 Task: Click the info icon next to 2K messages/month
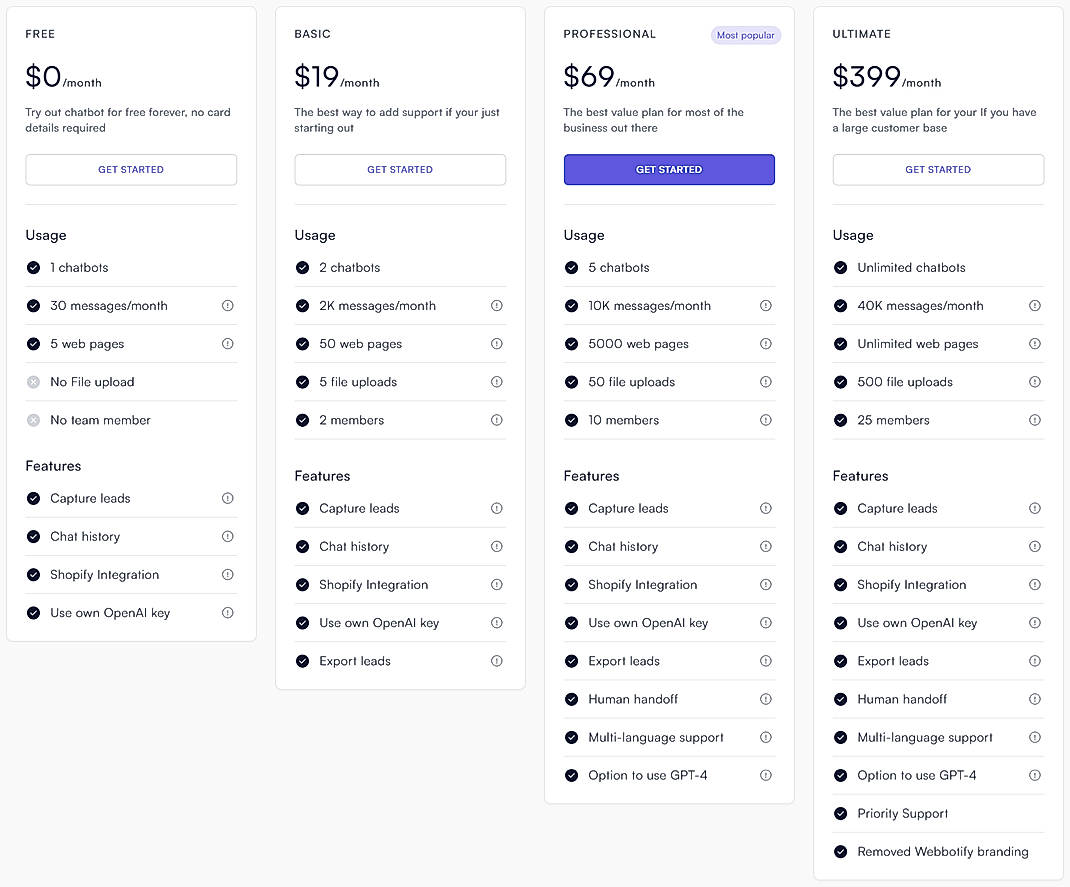pos(497,304)
